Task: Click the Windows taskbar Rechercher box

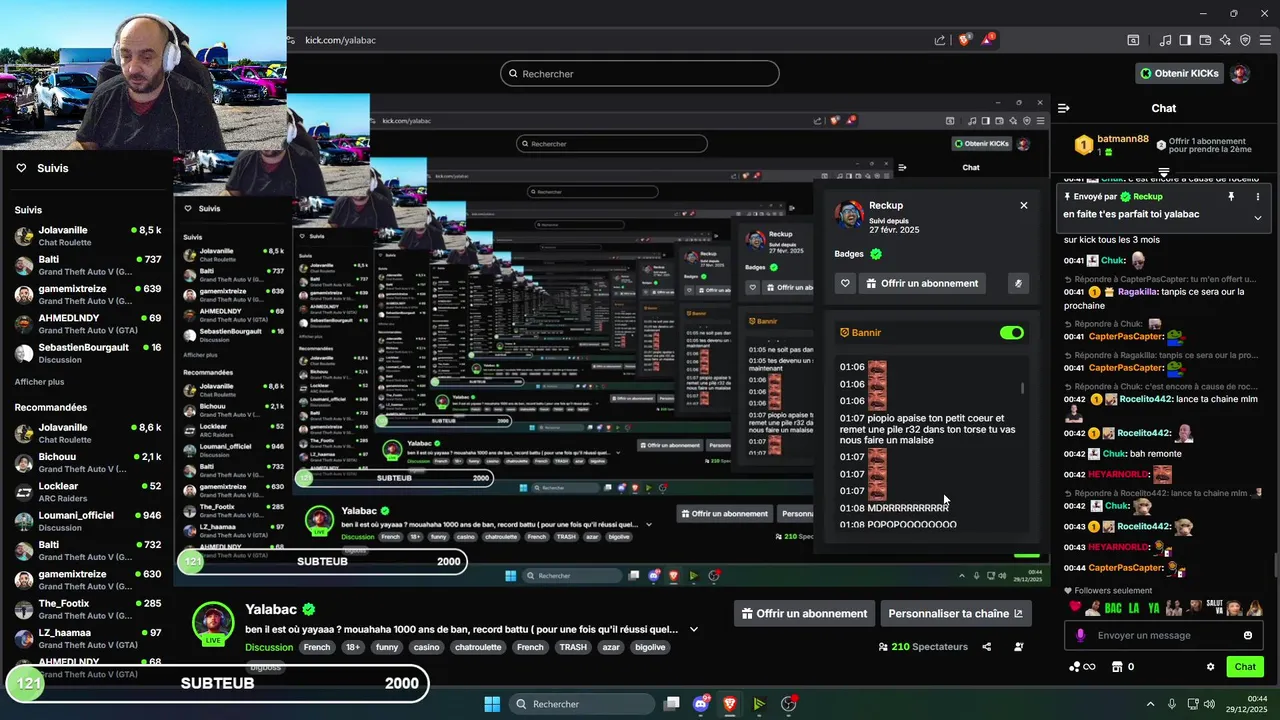Action: pyautogui.click(x=583, y=704)
